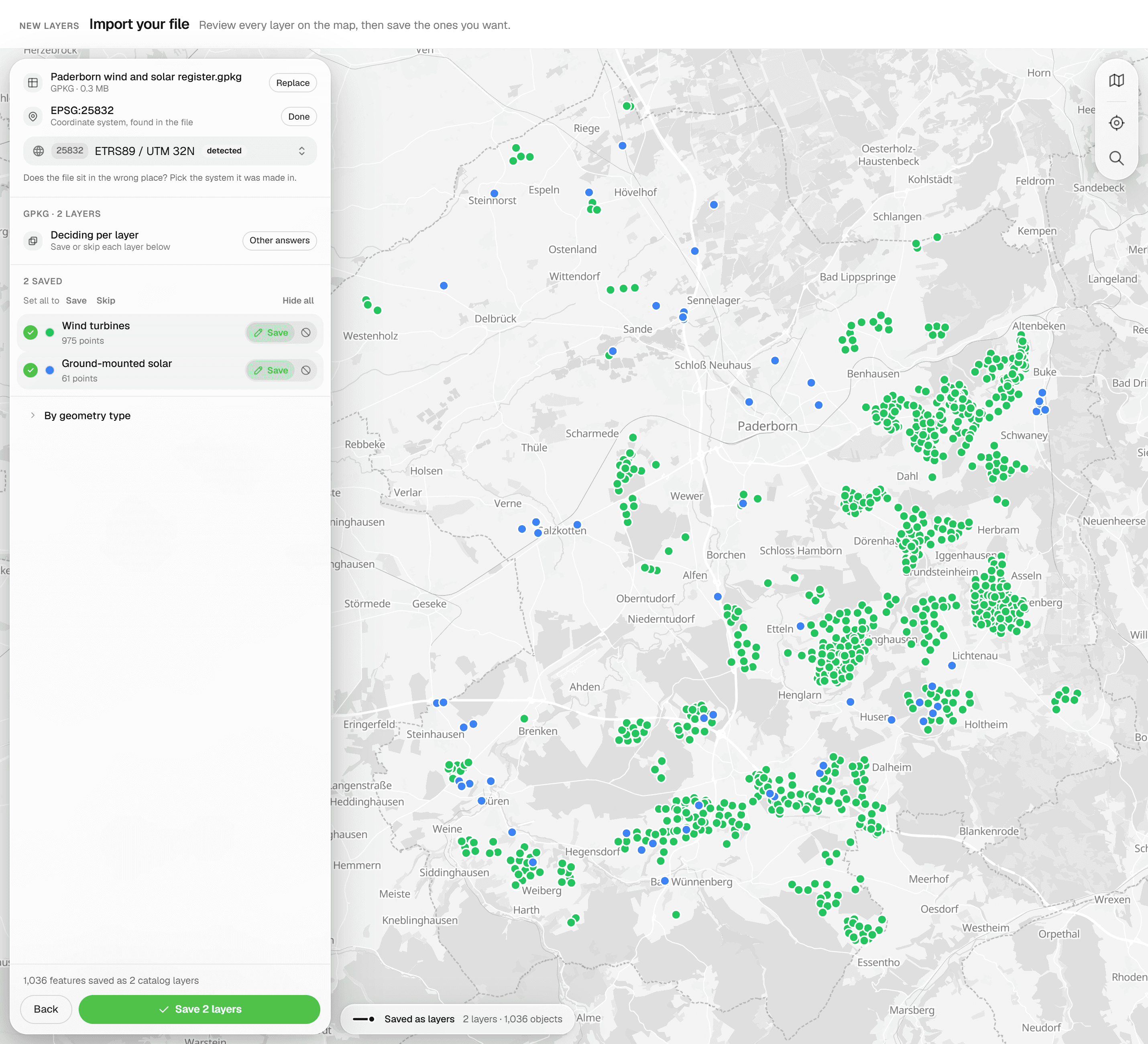Click the '61 points' text
Screen dimensions: 1148x1044
pos(79,378)
